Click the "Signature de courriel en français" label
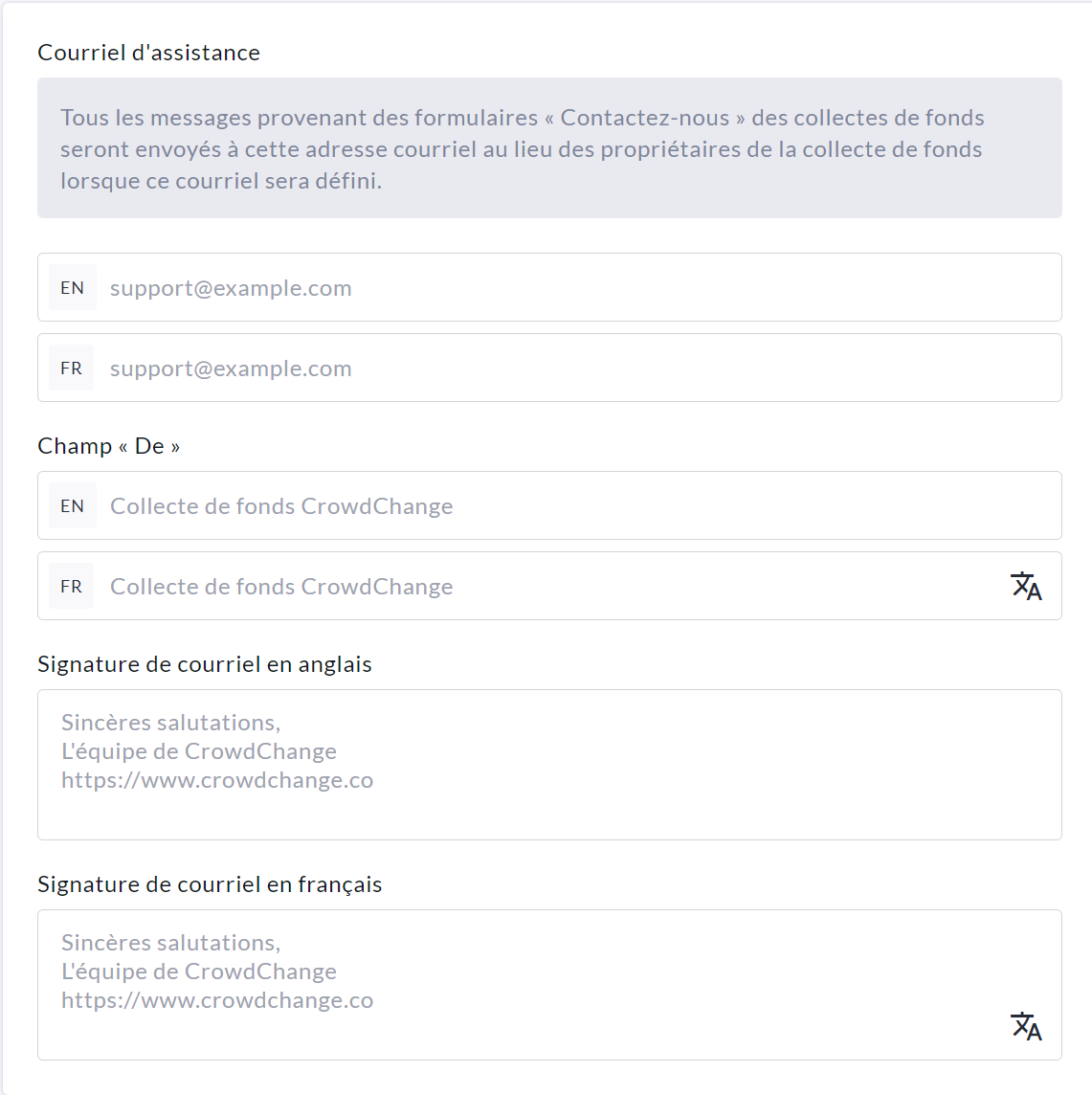Image resolution: width=1092 pixels, height=1095 pixels. (x=210, y=884)
